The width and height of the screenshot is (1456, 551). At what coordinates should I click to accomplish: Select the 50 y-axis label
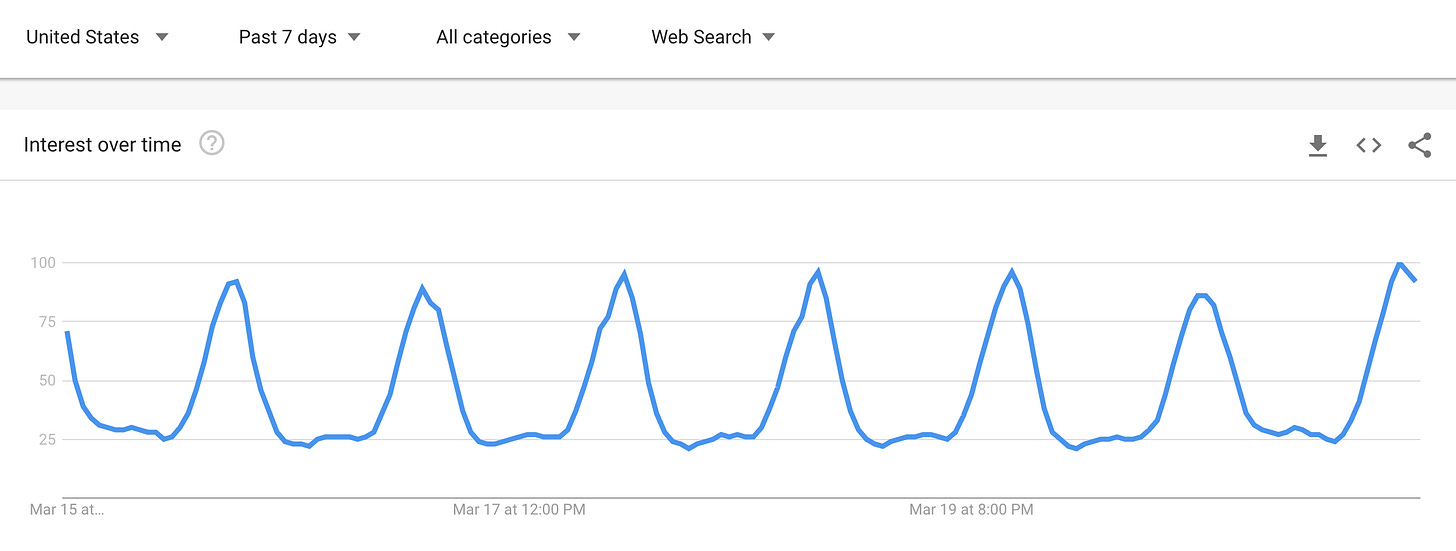click(x=47, y=380)
